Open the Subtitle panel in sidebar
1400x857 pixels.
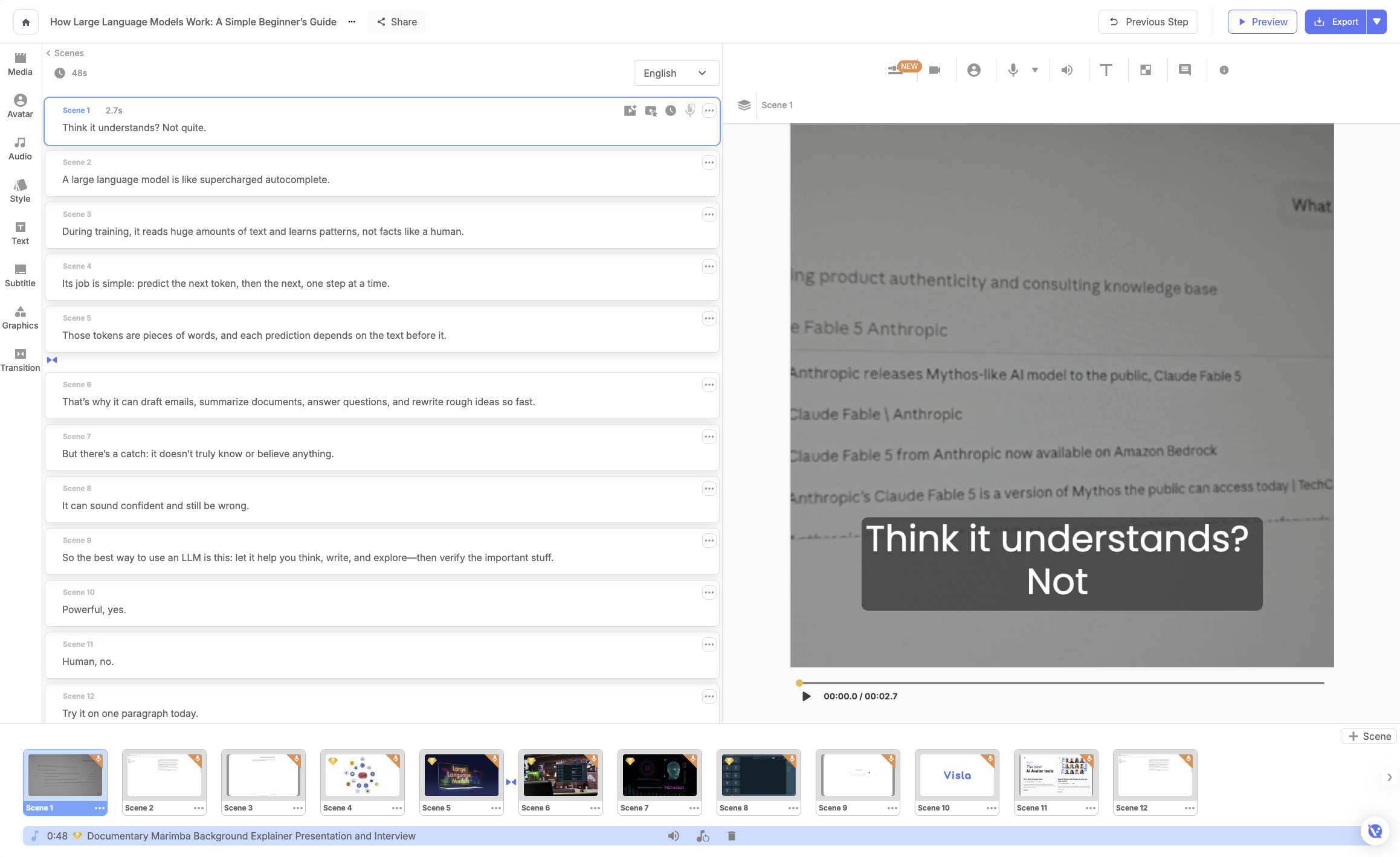(x=20, y=275)
